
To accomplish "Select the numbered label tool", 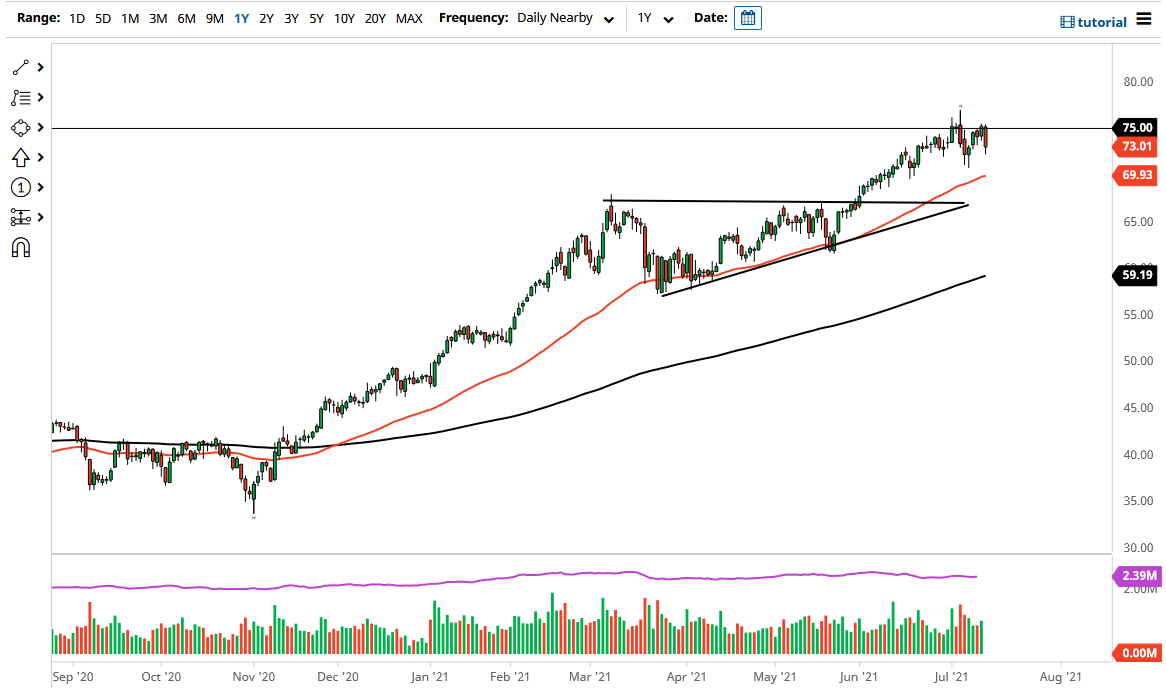I will (20, 187).
